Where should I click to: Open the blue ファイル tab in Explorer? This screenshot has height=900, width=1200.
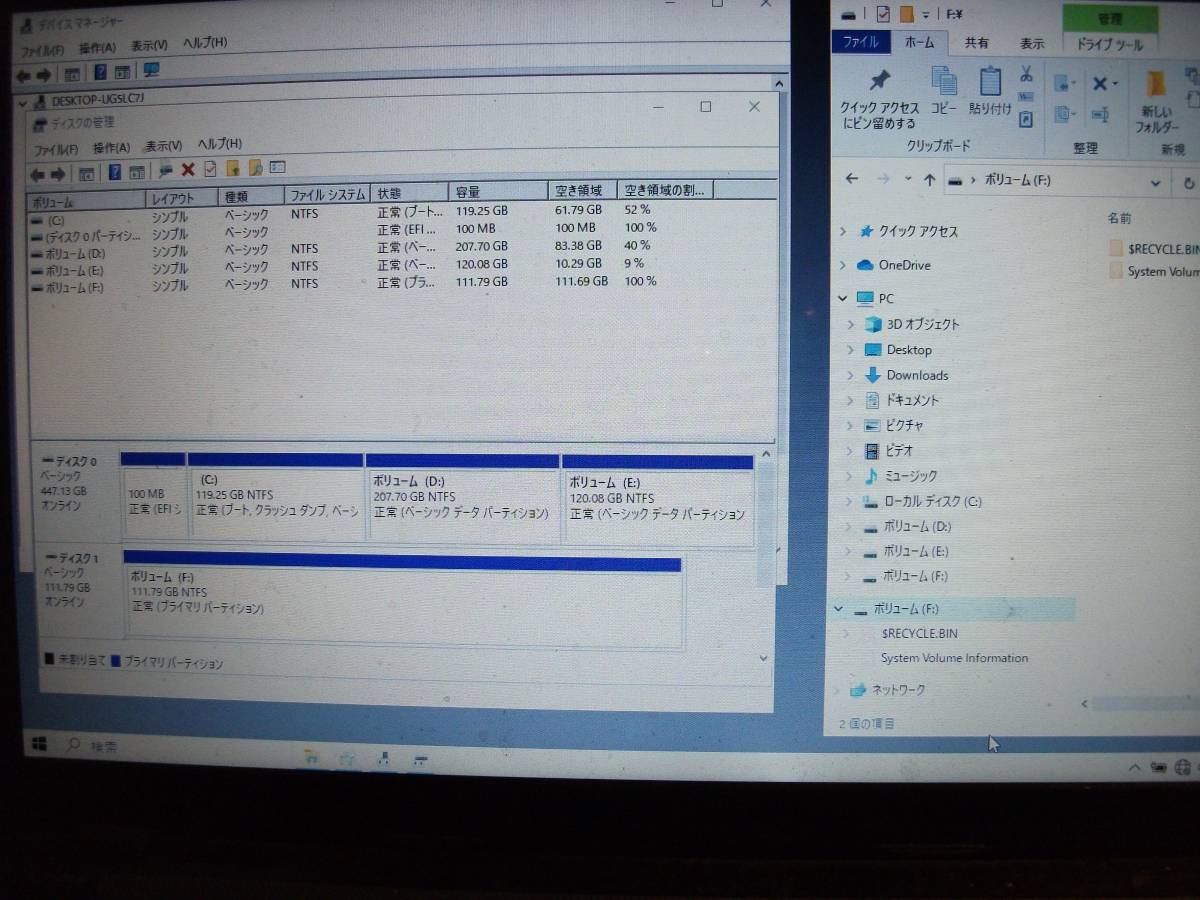tap(860, 42)
